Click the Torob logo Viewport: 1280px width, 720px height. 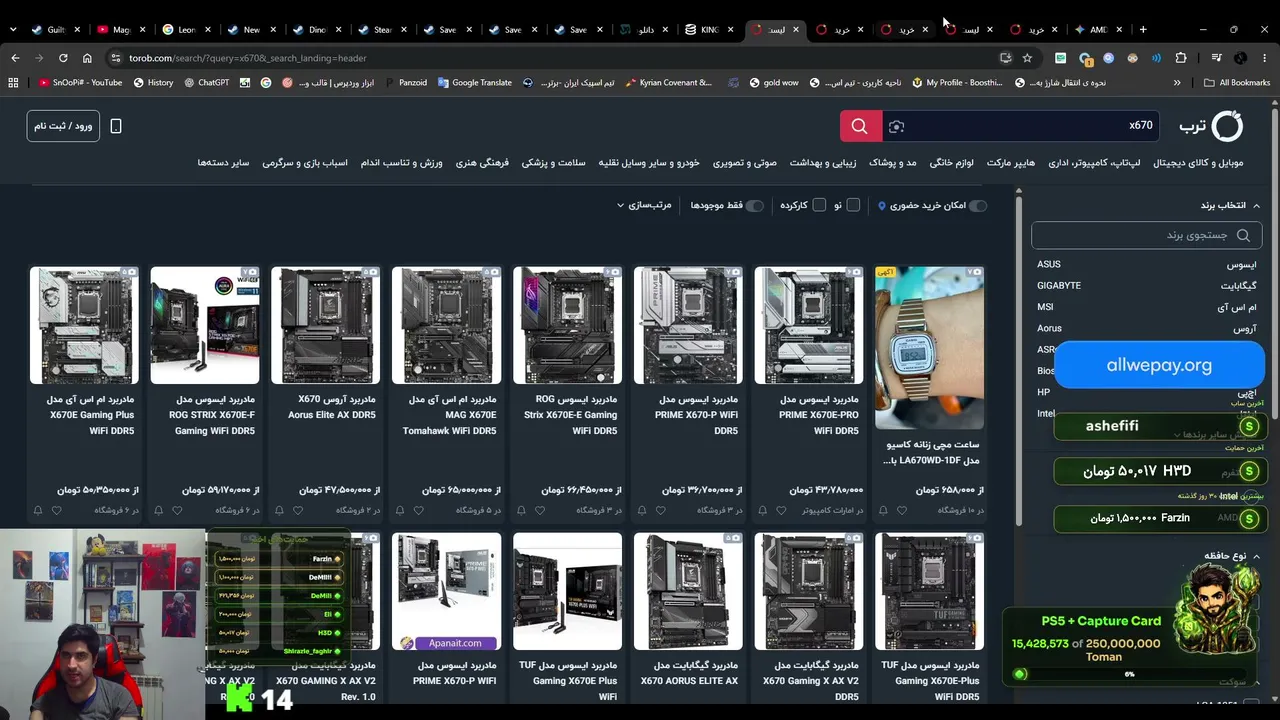pyautogui.click(x=1211, y=126)
